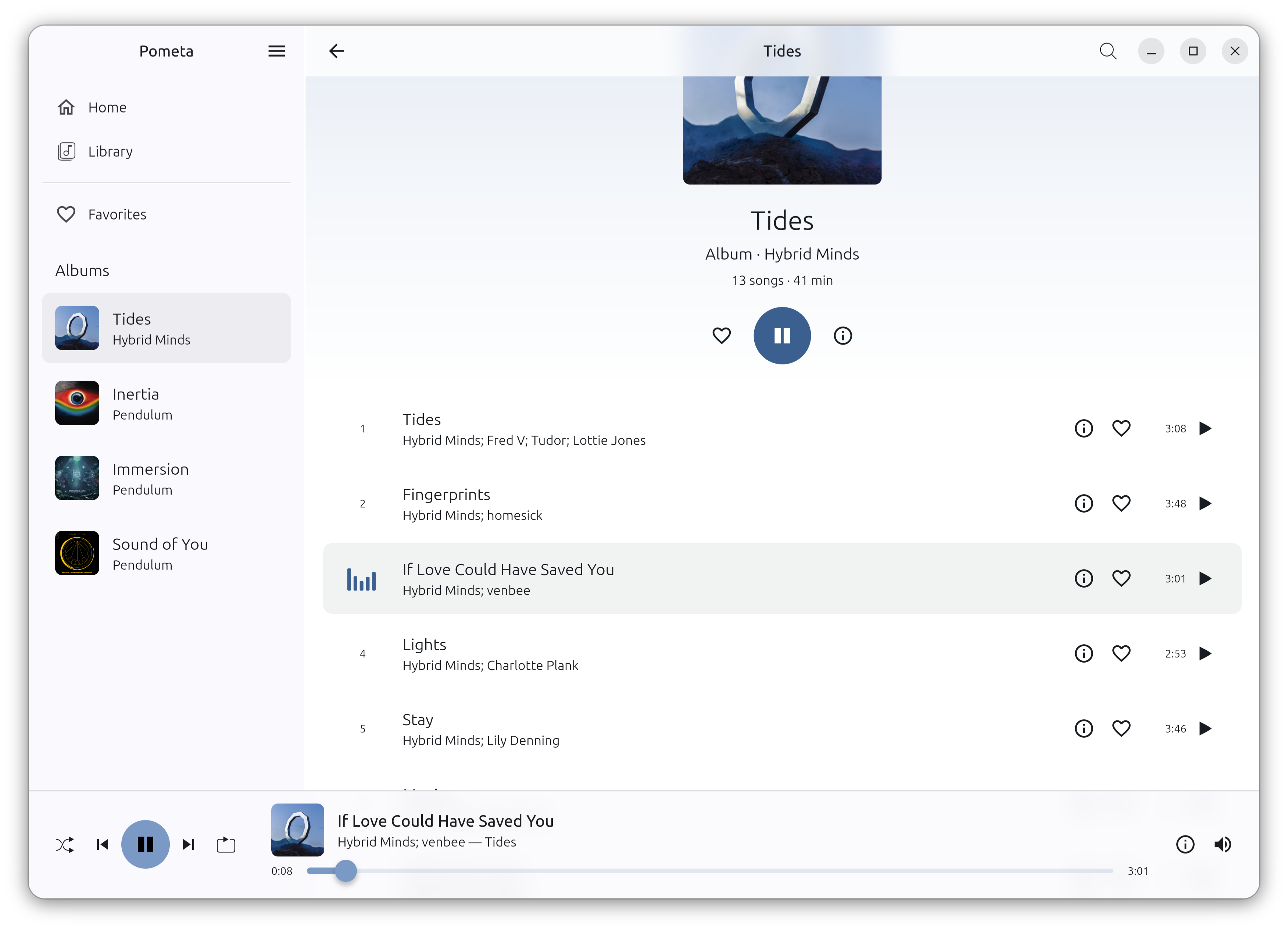Show info for Fingerprints

1084,503
